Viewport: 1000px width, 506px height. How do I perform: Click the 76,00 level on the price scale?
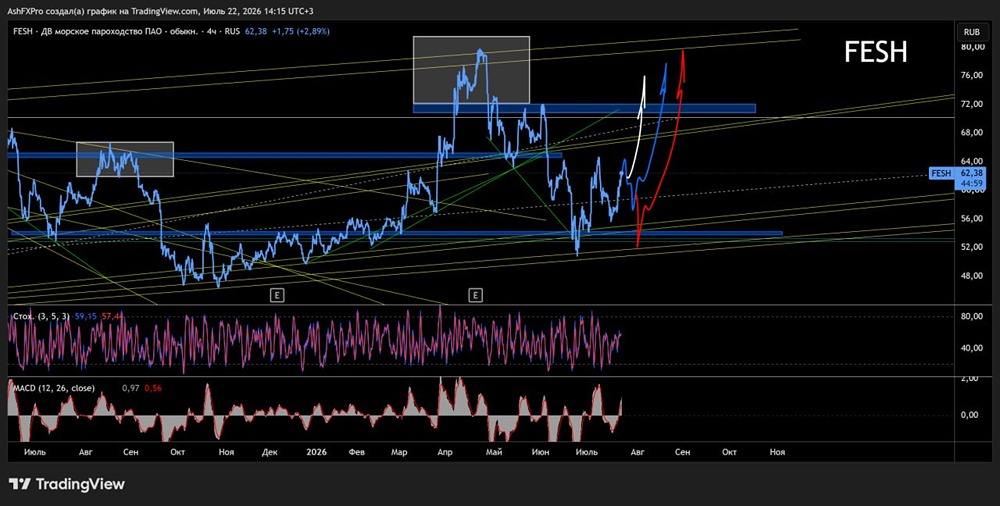pyautogui.click(x=971, y=75)
